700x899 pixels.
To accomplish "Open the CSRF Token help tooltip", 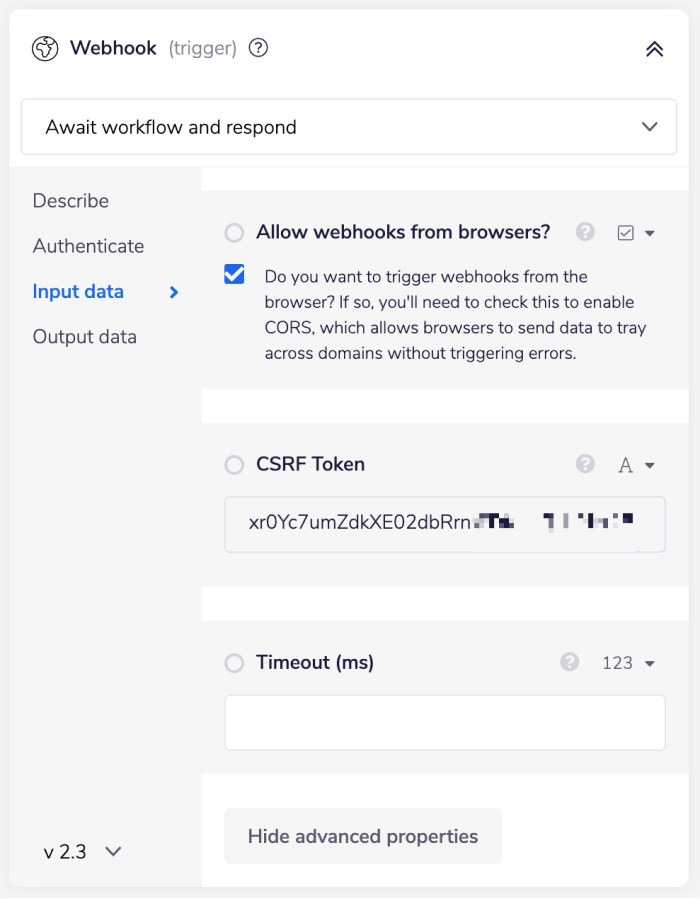I will 585,464.
